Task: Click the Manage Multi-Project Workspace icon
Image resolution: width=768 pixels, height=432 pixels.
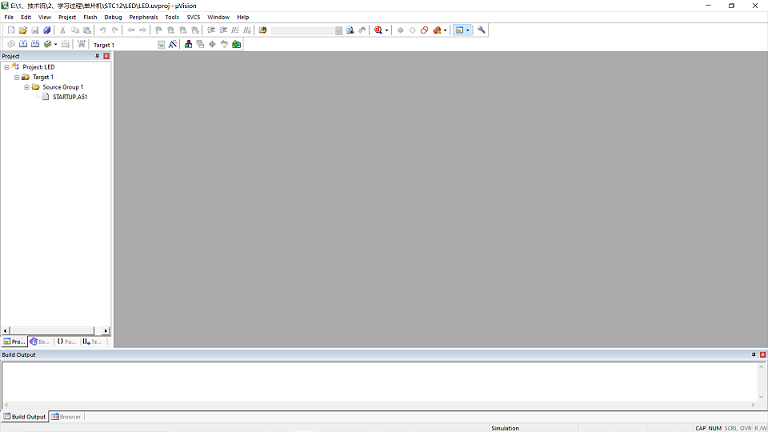Action: click(x=200, y=44)
